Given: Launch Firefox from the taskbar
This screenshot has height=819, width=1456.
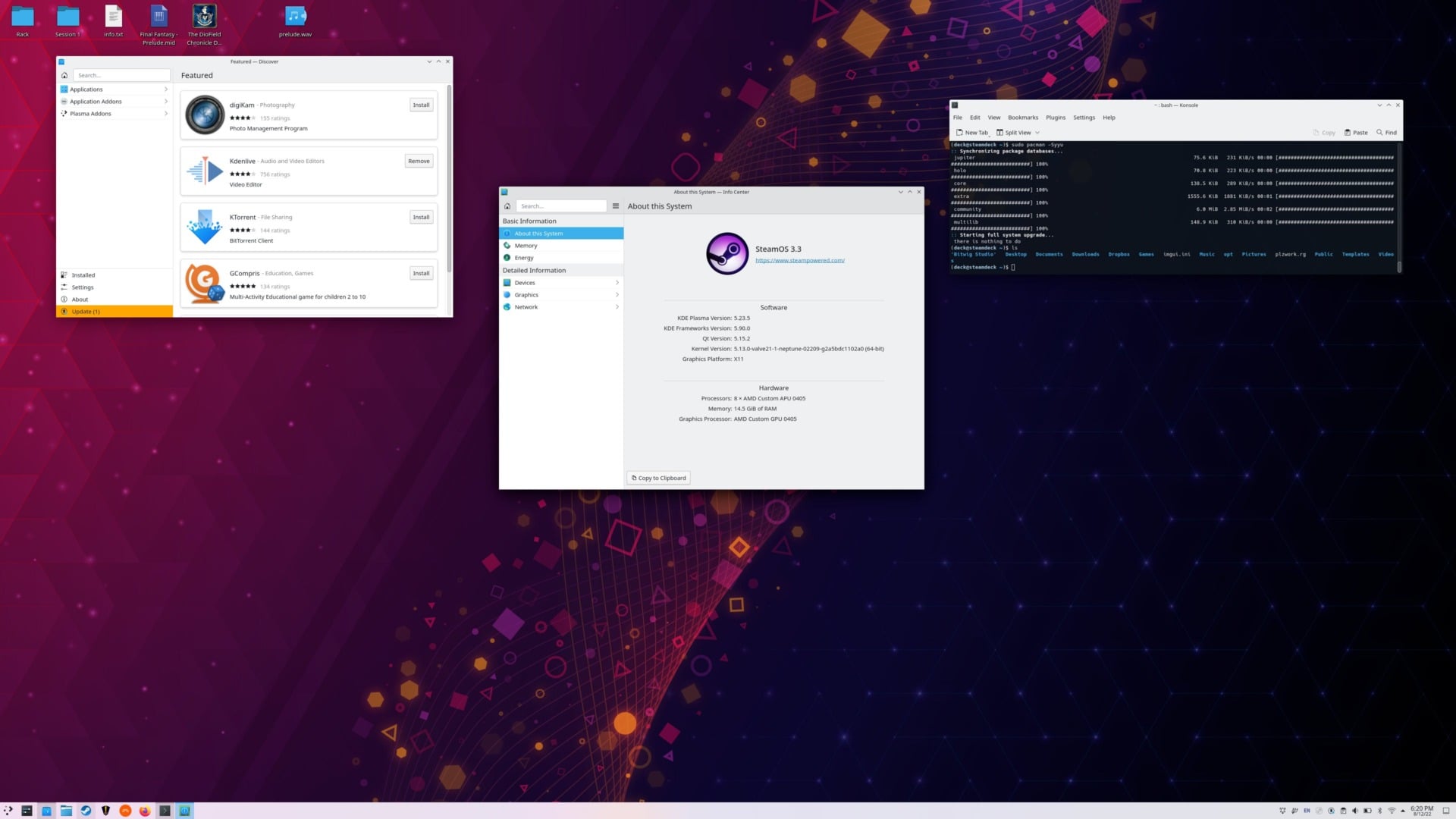Looking at the screenshot, I should 145,811.
